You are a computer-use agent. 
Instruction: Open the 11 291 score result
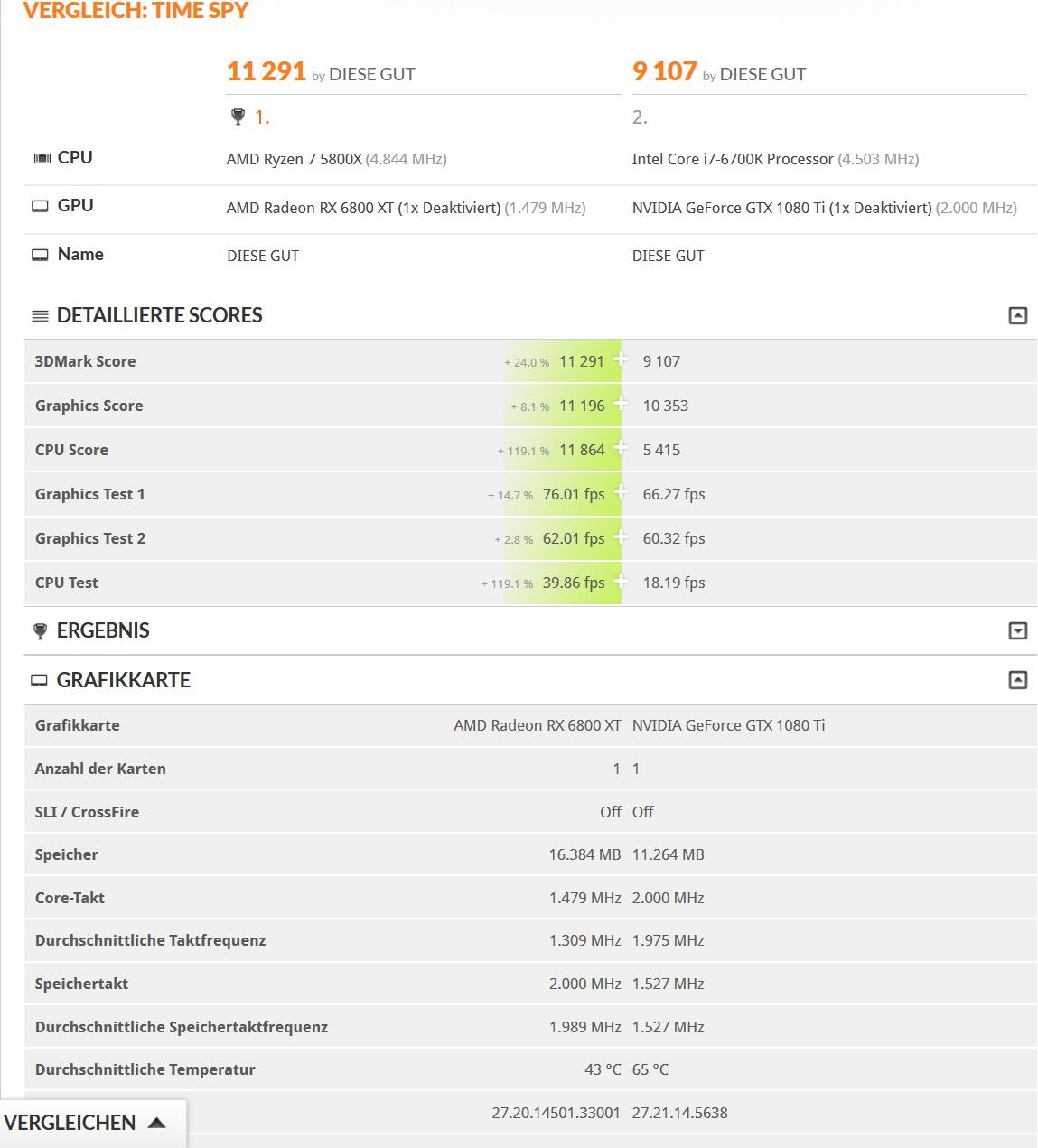tap(267, 71)
